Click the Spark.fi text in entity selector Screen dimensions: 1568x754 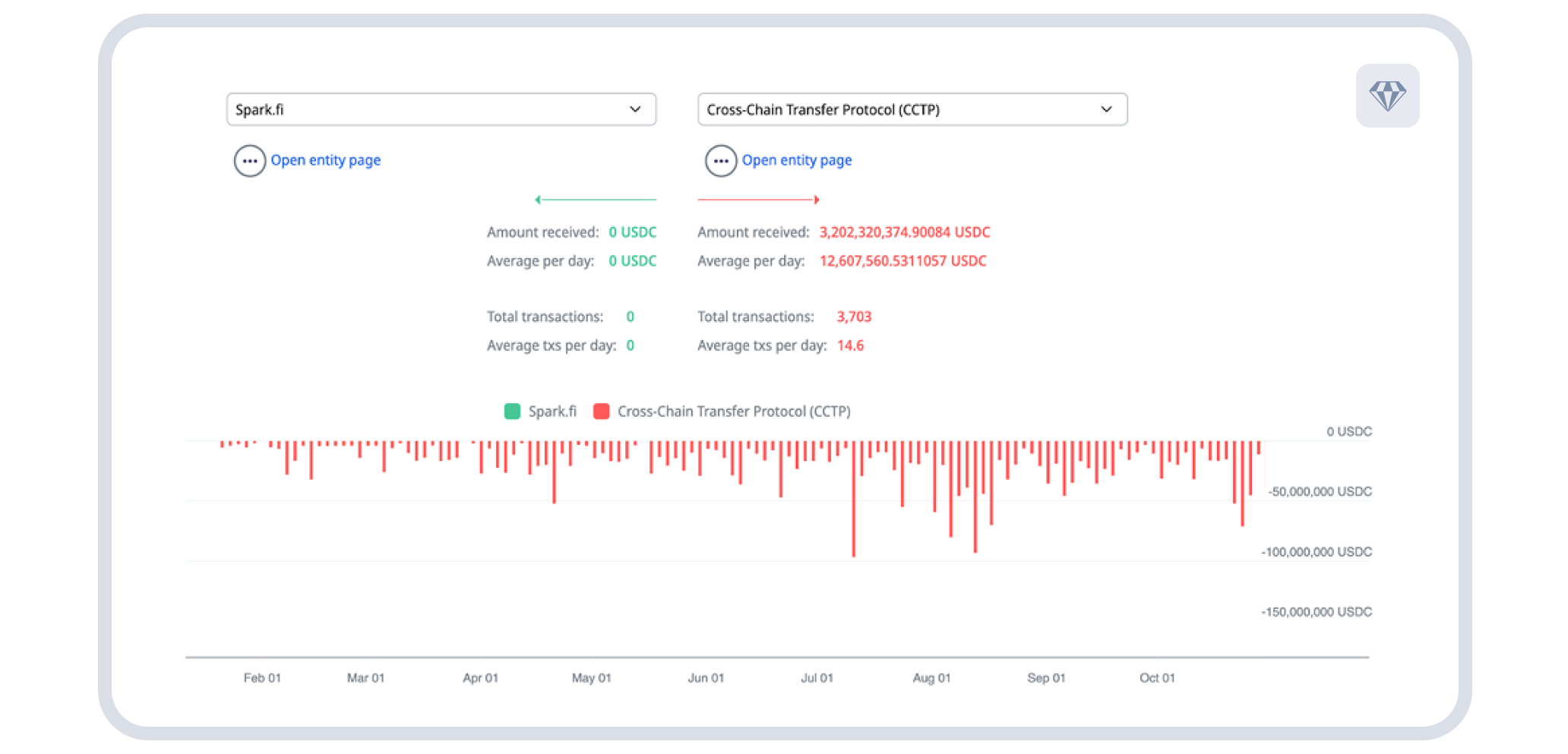pyautogui.click(x=260, y=109)
